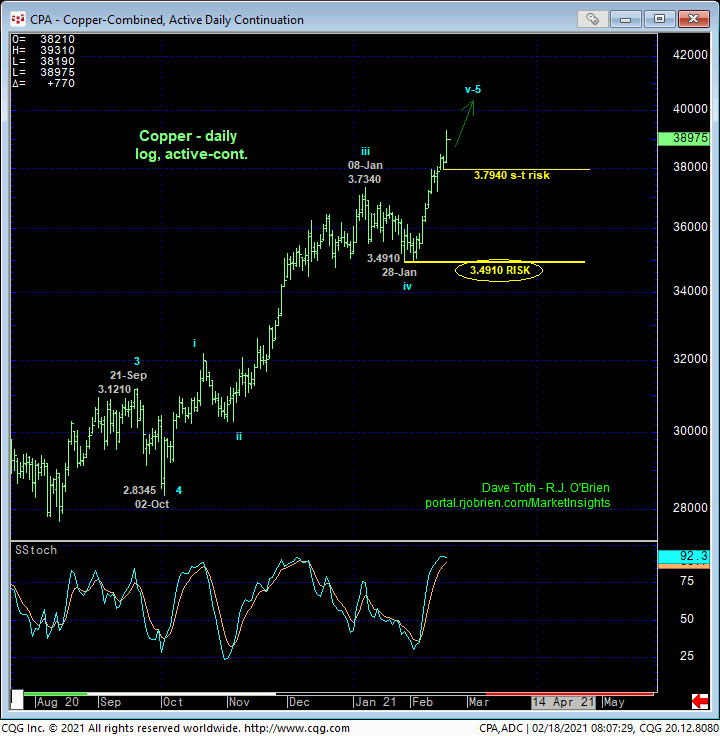720x736 pixels.
Task: Click the Aug 20 label on time axis
Action: (x=60, y=702)
